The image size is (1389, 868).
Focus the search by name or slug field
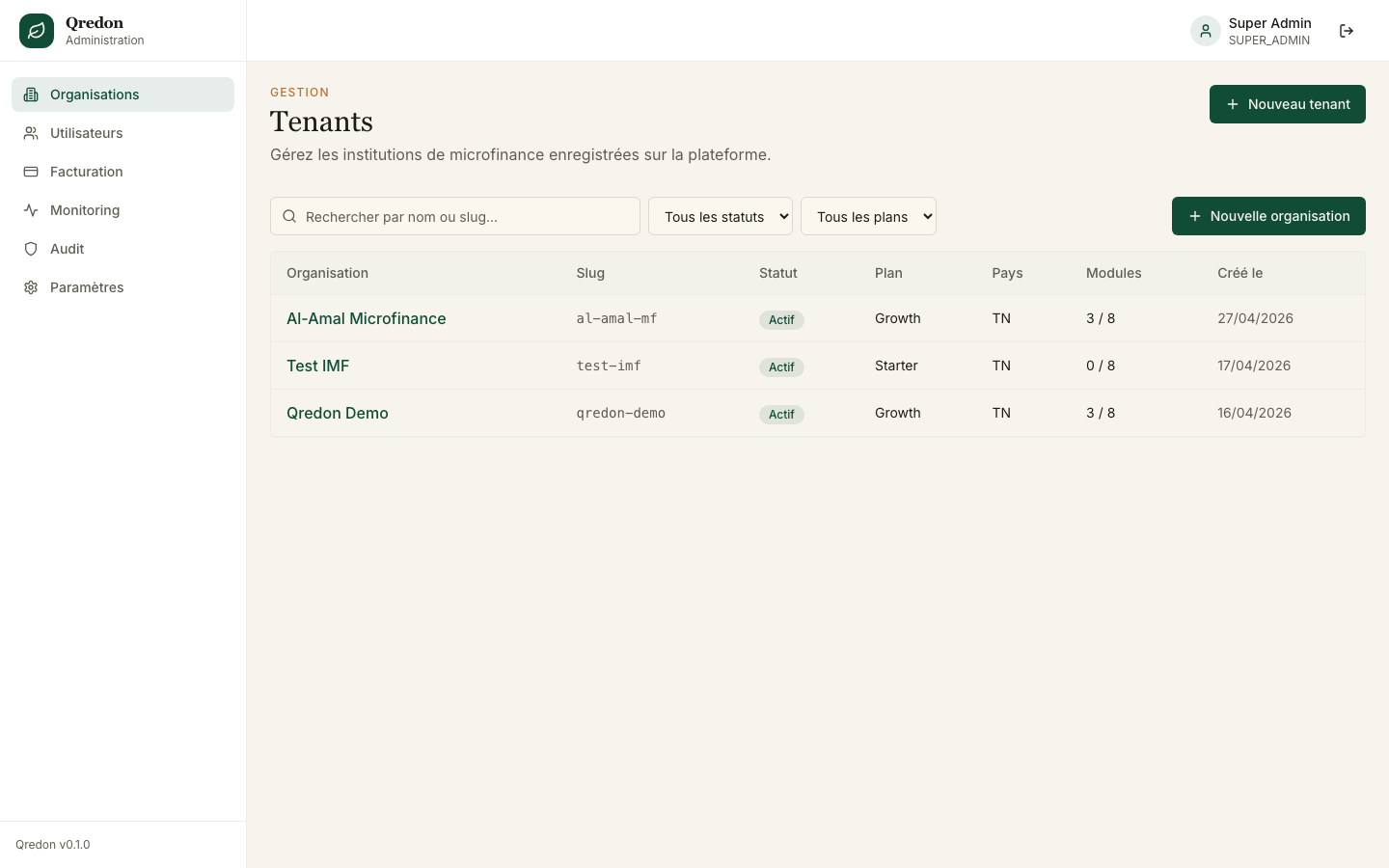pos(455,216)
